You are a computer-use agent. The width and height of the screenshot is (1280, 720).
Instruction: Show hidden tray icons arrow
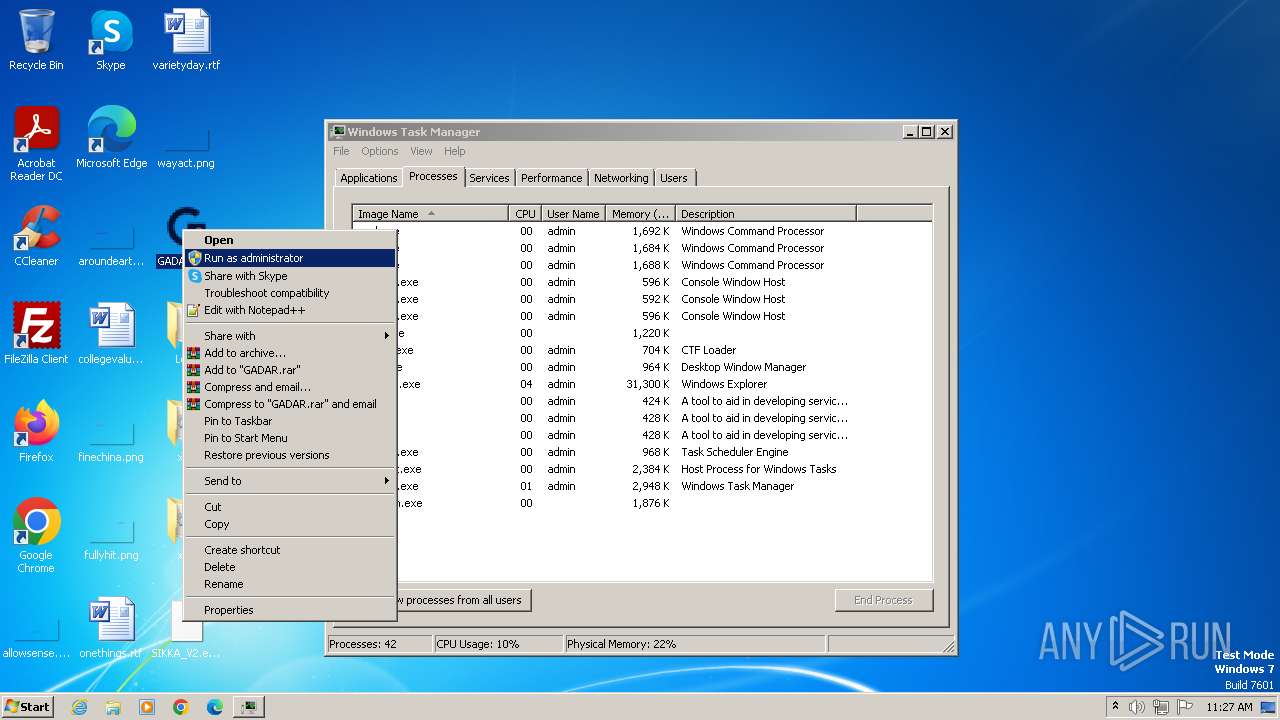pyautogui.click(x=1115, y=707)
